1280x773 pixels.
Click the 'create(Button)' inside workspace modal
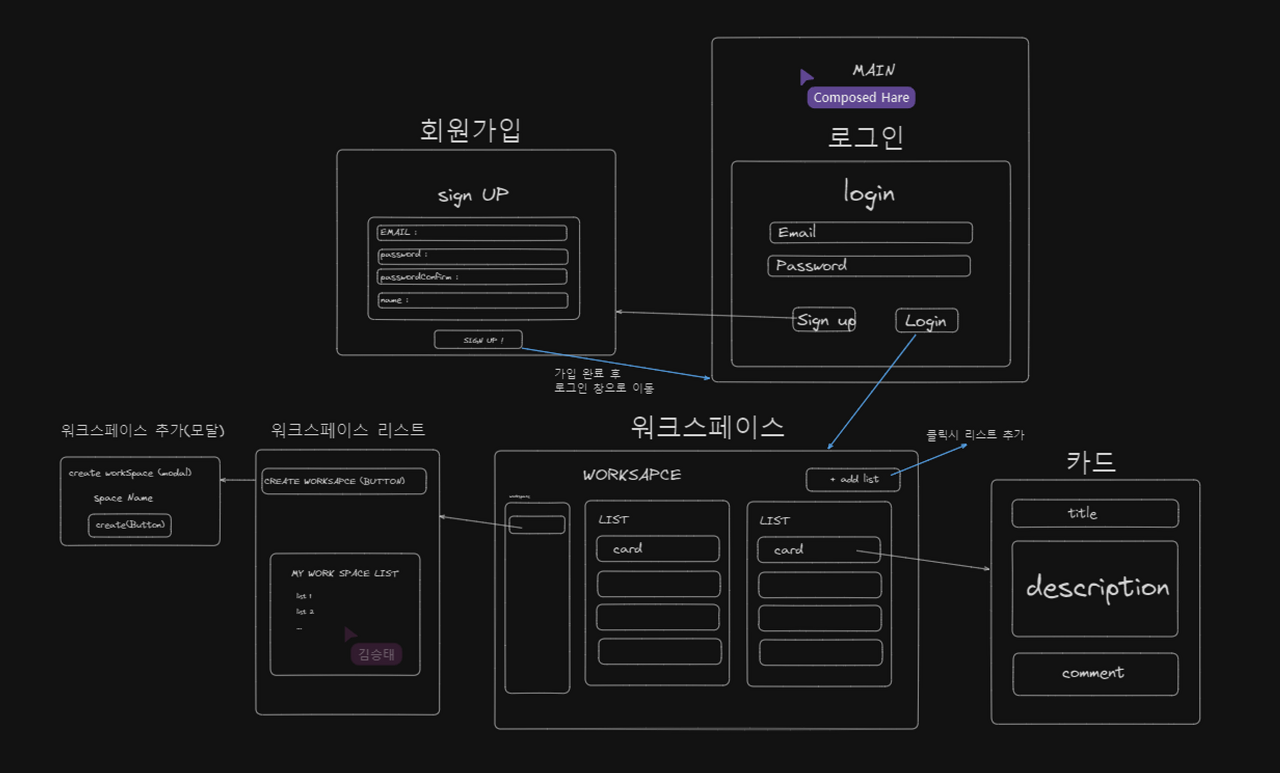point(130,525)
